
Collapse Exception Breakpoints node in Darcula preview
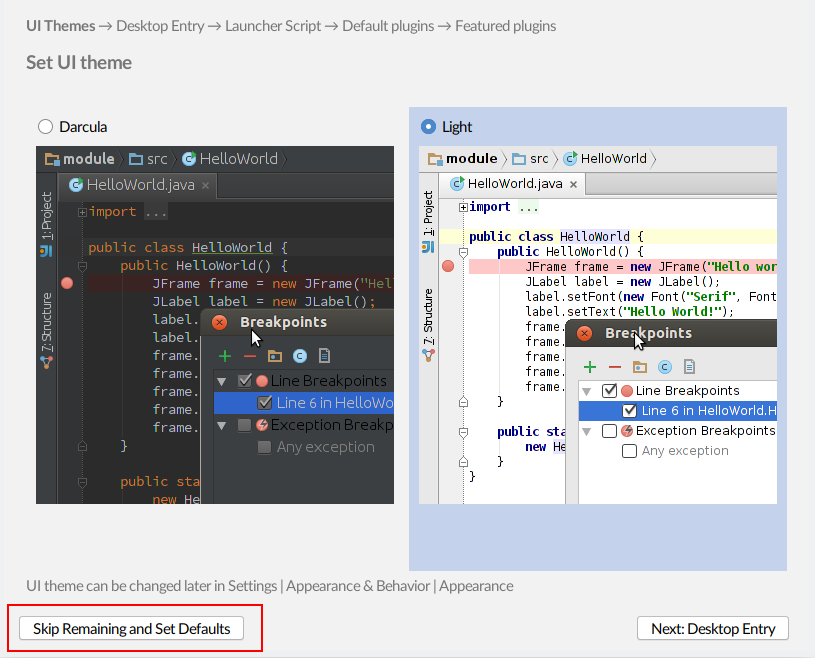tap(222, 426)
